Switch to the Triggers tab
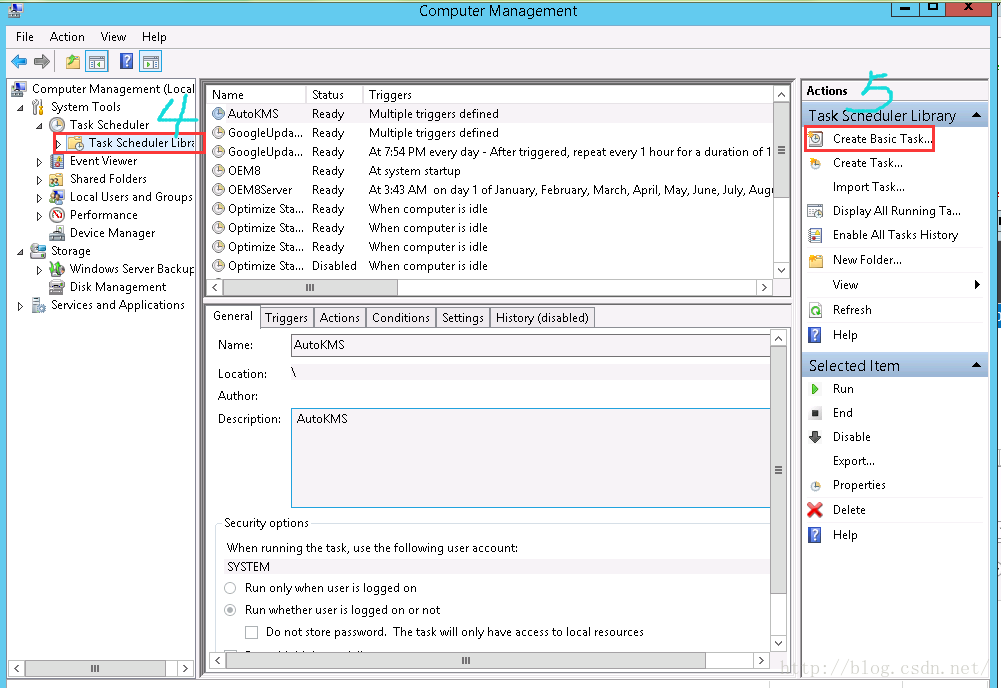Viewport: 1001px width, 688px height. [x=286, y=318]
